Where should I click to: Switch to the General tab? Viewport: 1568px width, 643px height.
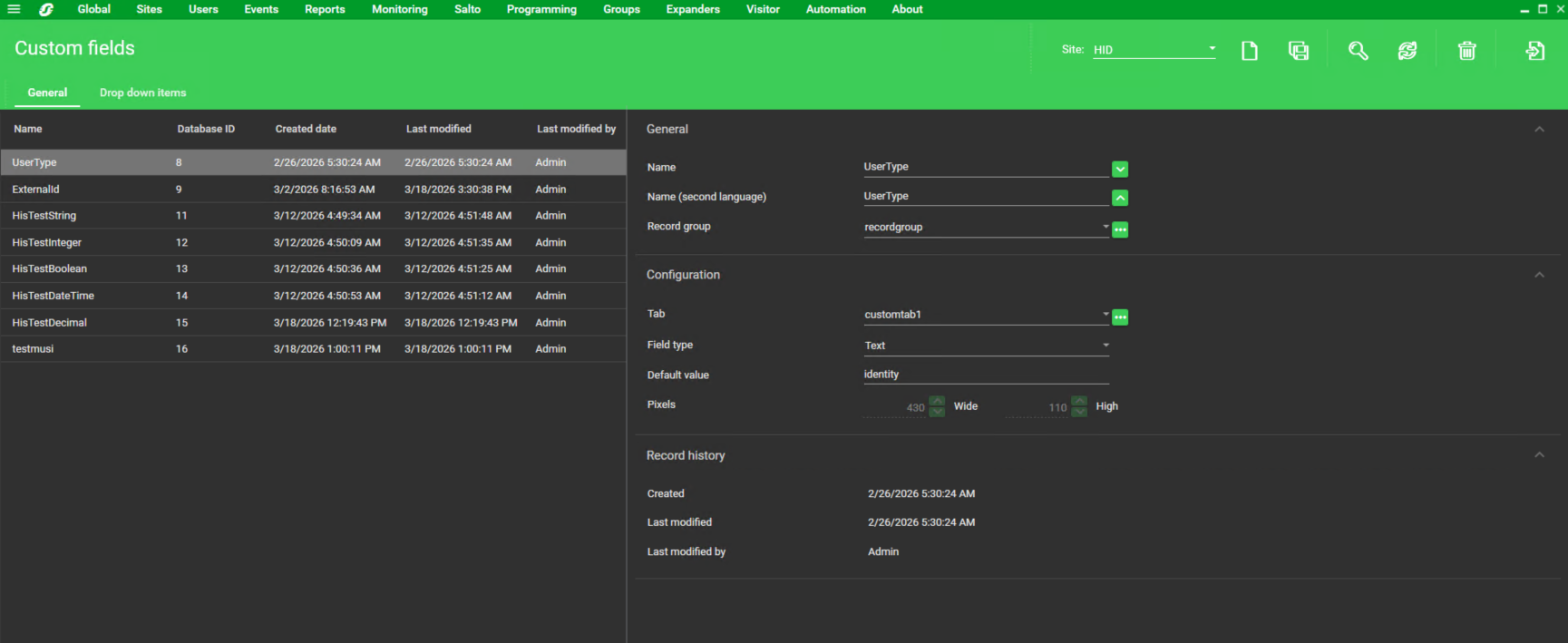tap(47, 93)
